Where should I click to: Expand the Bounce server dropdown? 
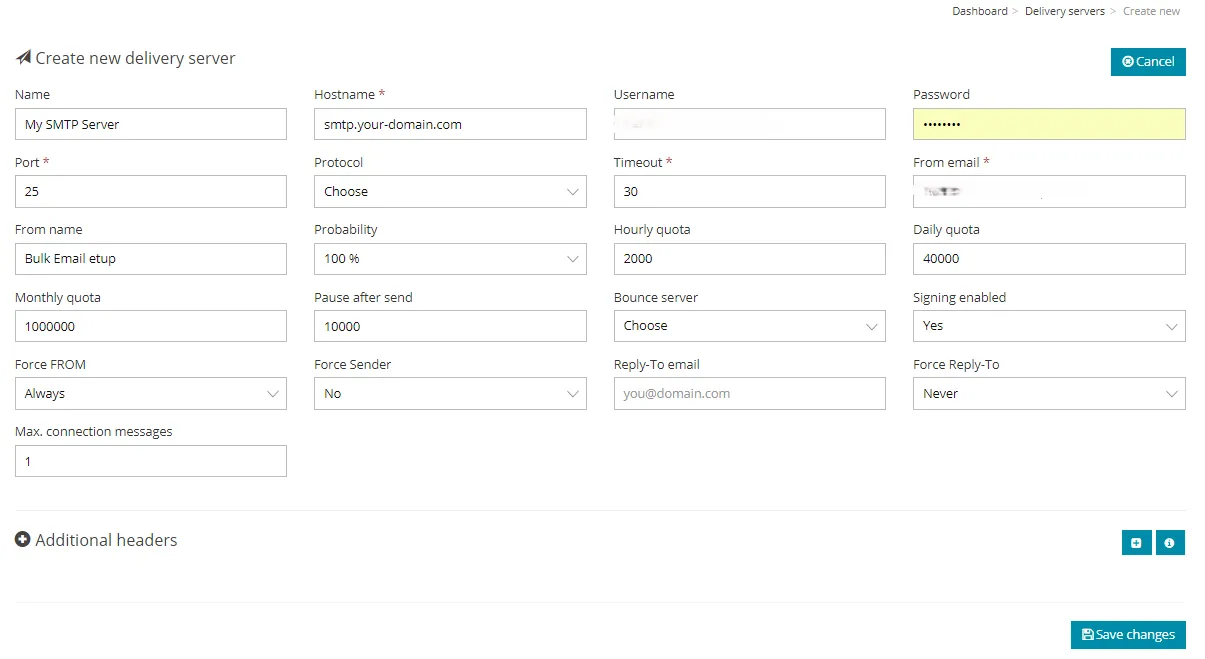(x=749, y=326)
